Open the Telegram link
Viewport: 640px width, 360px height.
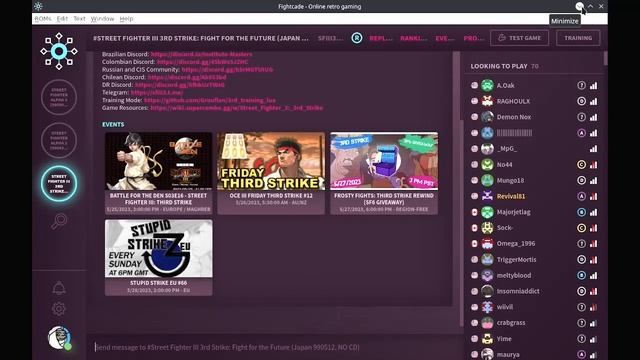[x=157, y=93]
